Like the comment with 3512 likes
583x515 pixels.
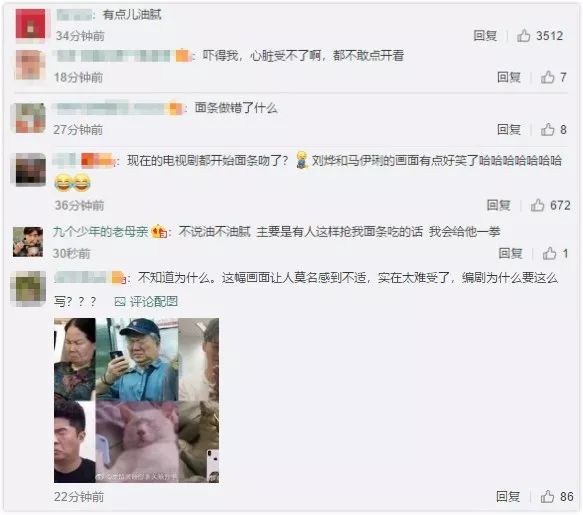tap(524, 36)
